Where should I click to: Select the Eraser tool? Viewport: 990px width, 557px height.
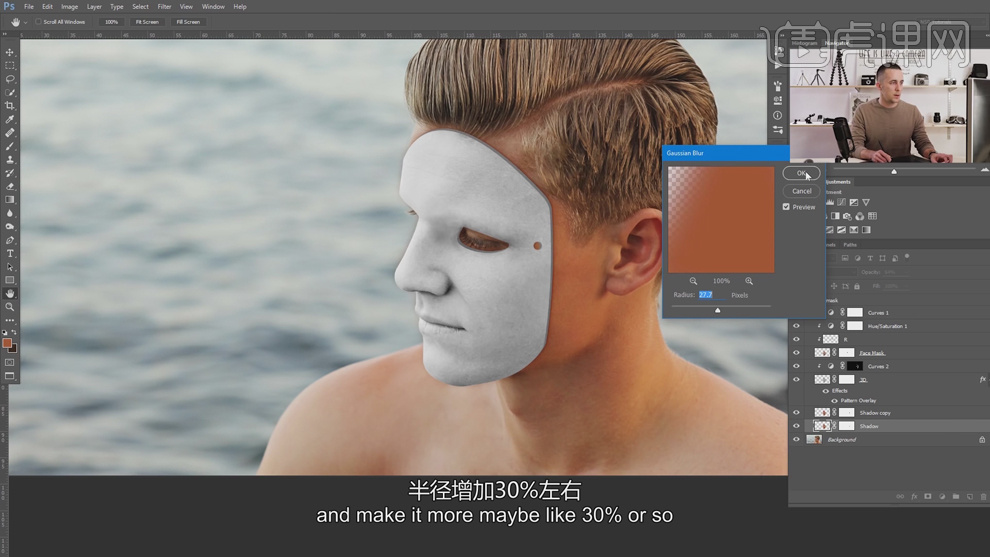coord(9,186)
